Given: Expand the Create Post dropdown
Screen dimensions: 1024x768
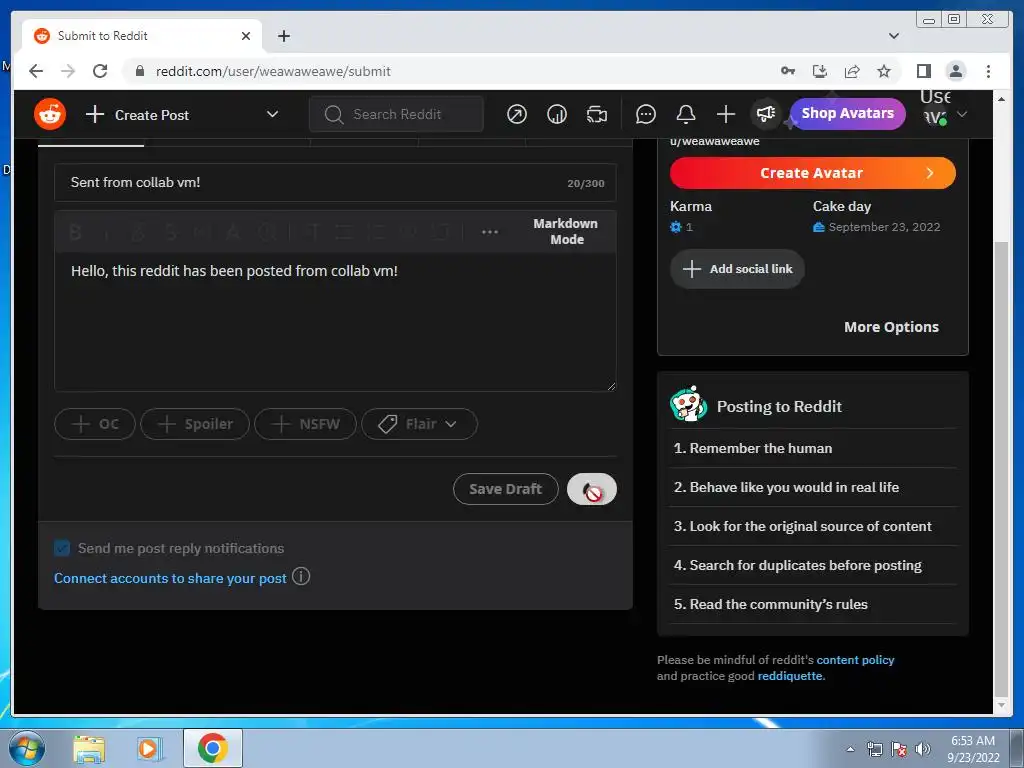Looking at the screenshot, I should pos(272,114).
